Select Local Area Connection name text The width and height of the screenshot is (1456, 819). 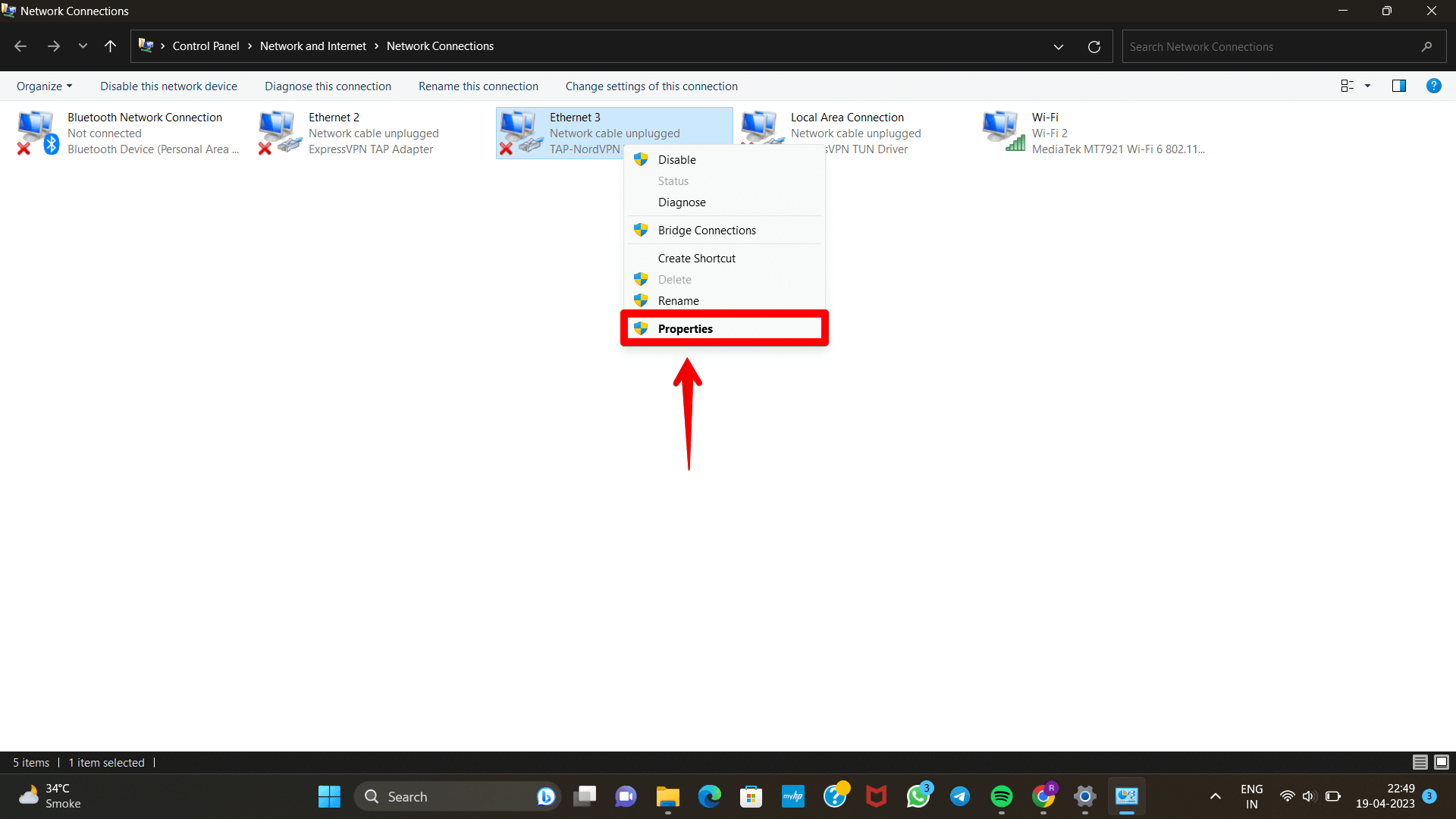pos(847,117)
